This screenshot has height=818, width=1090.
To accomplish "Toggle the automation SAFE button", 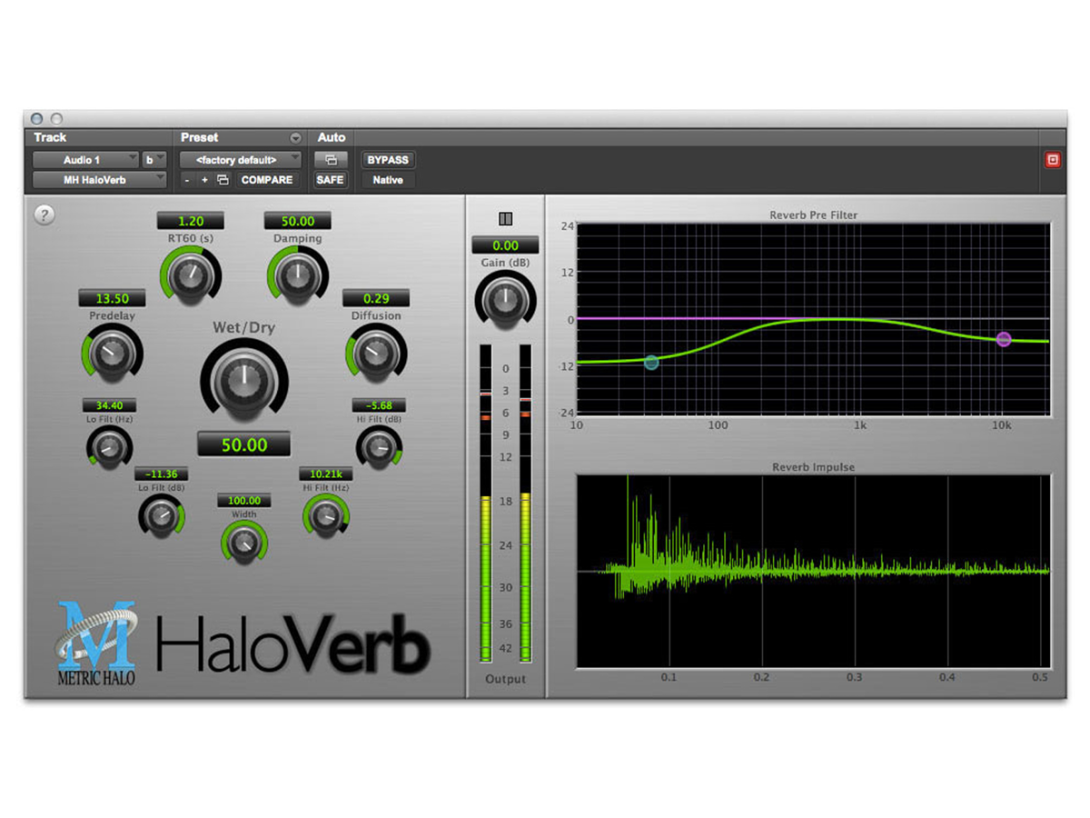I will [330, 180].
